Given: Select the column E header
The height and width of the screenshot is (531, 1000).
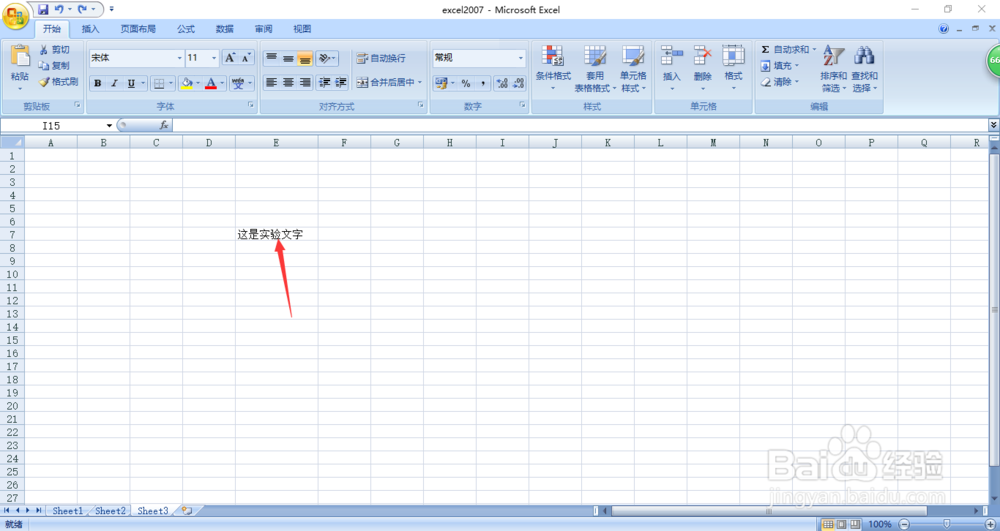Looking at the screenshot, I should click(277, 143).
